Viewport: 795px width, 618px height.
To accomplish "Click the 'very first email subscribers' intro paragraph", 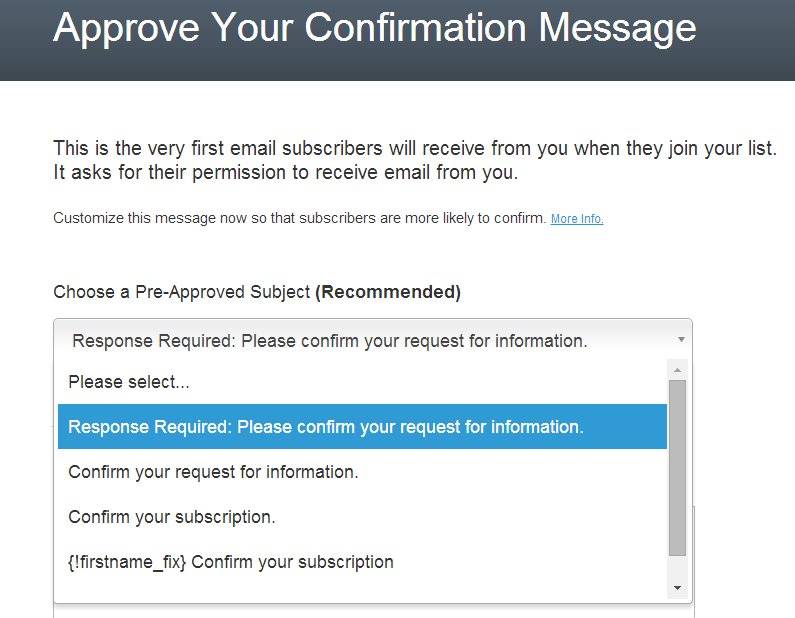I will click(x=414, y=149).
